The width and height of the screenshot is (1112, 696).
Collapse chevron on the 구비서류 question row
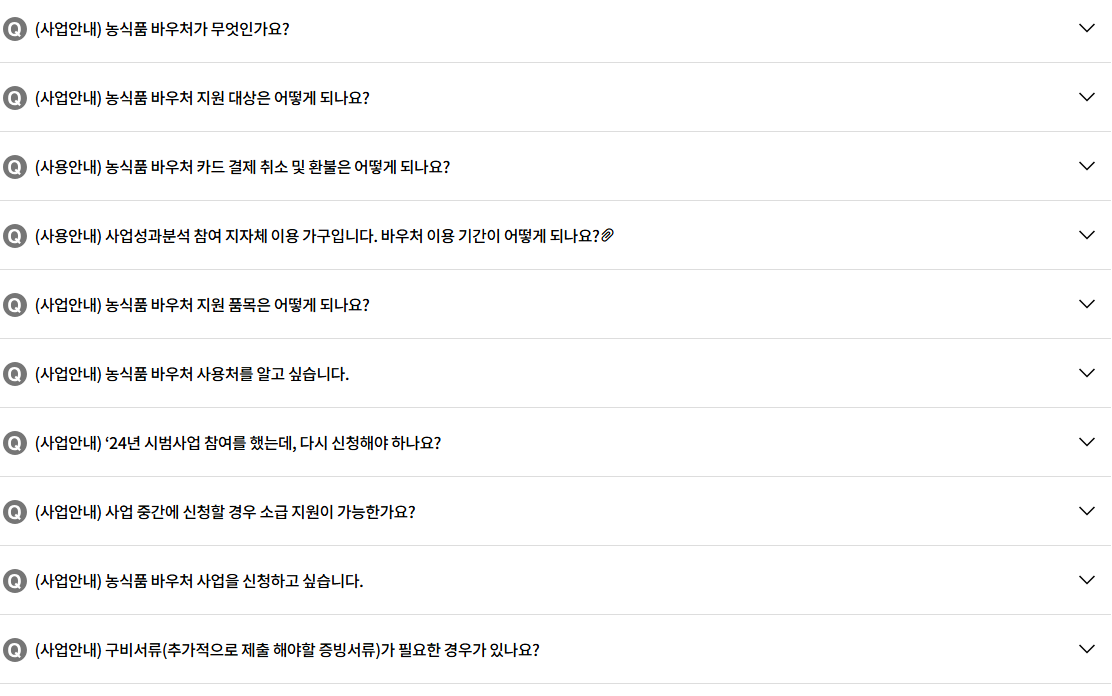click(x=1087, y=648)
